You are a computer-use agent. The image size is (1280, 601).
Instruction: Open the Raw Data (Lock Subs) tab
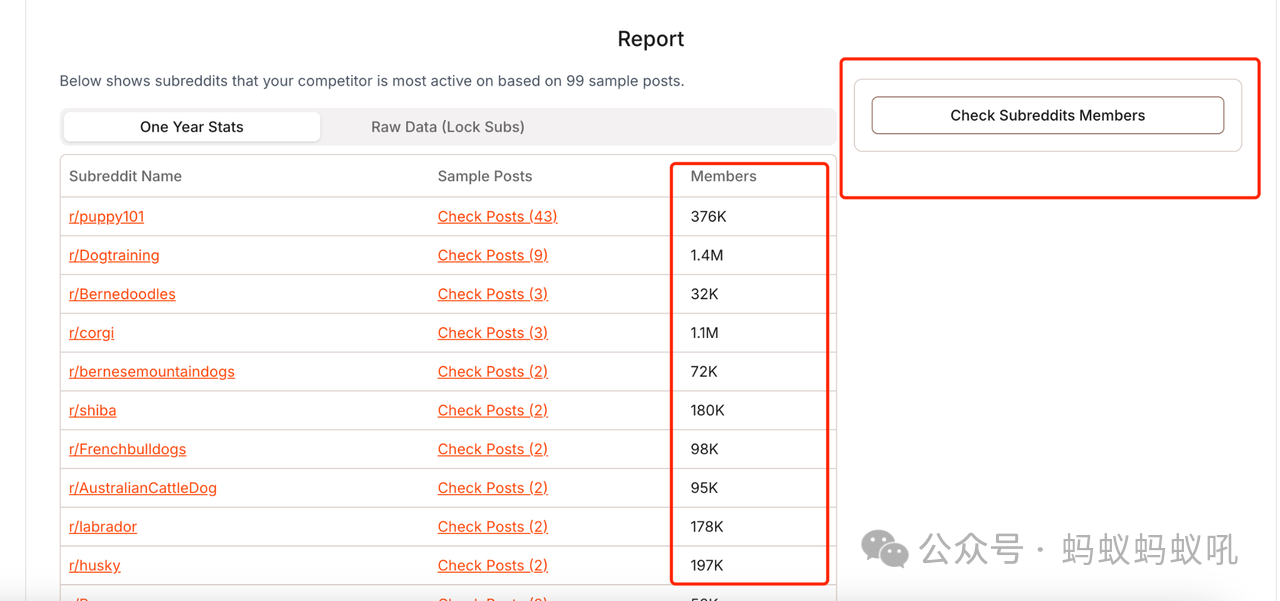(x=447, y=127)
